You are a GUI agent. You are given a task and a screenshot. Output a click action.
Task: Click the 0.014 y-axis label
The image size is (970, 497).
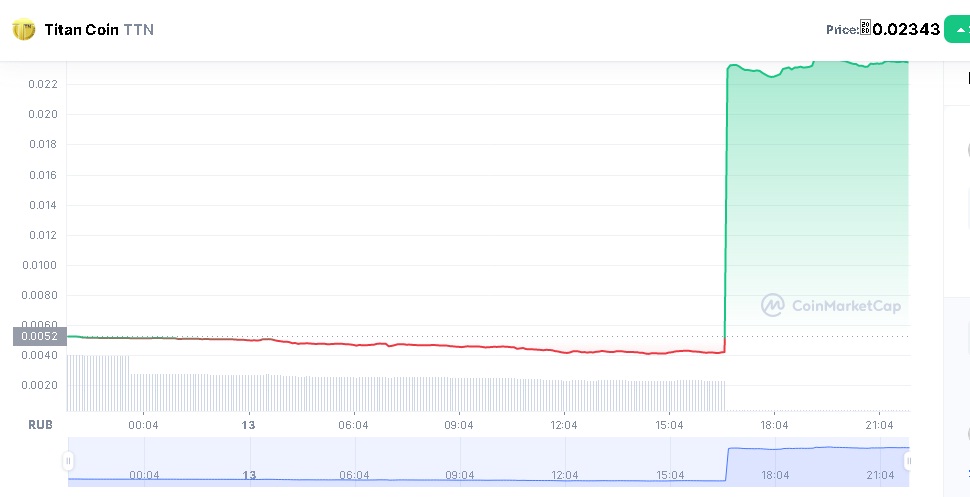point(43,205)
